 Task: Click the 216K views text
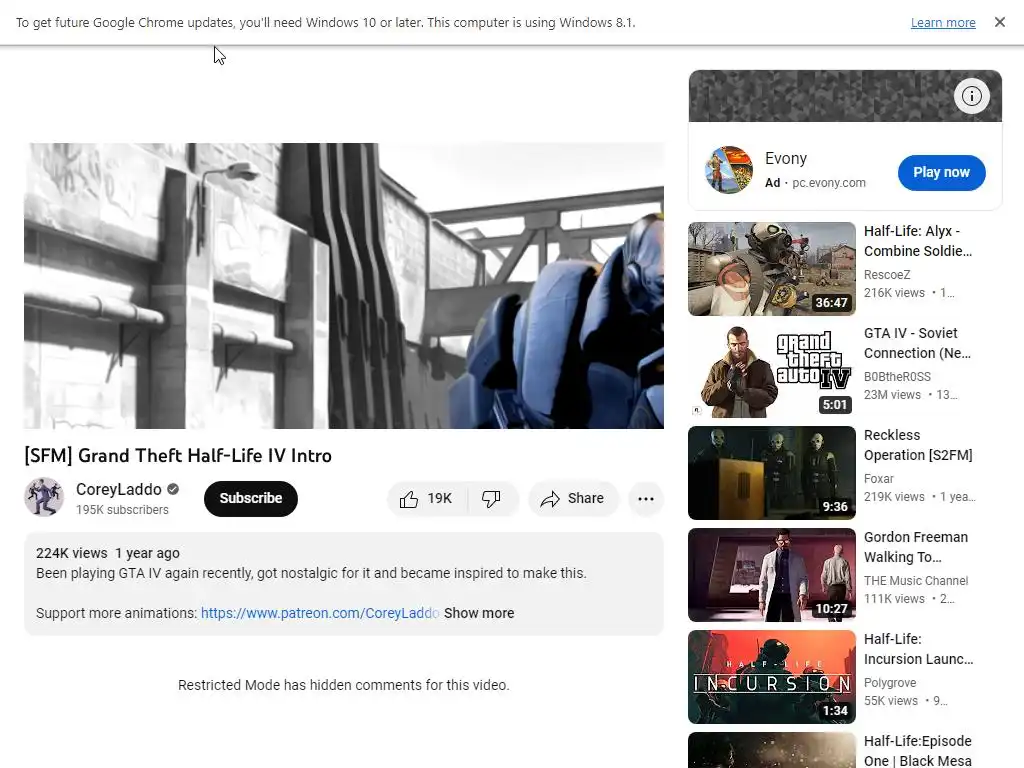(x=894, y=293)
